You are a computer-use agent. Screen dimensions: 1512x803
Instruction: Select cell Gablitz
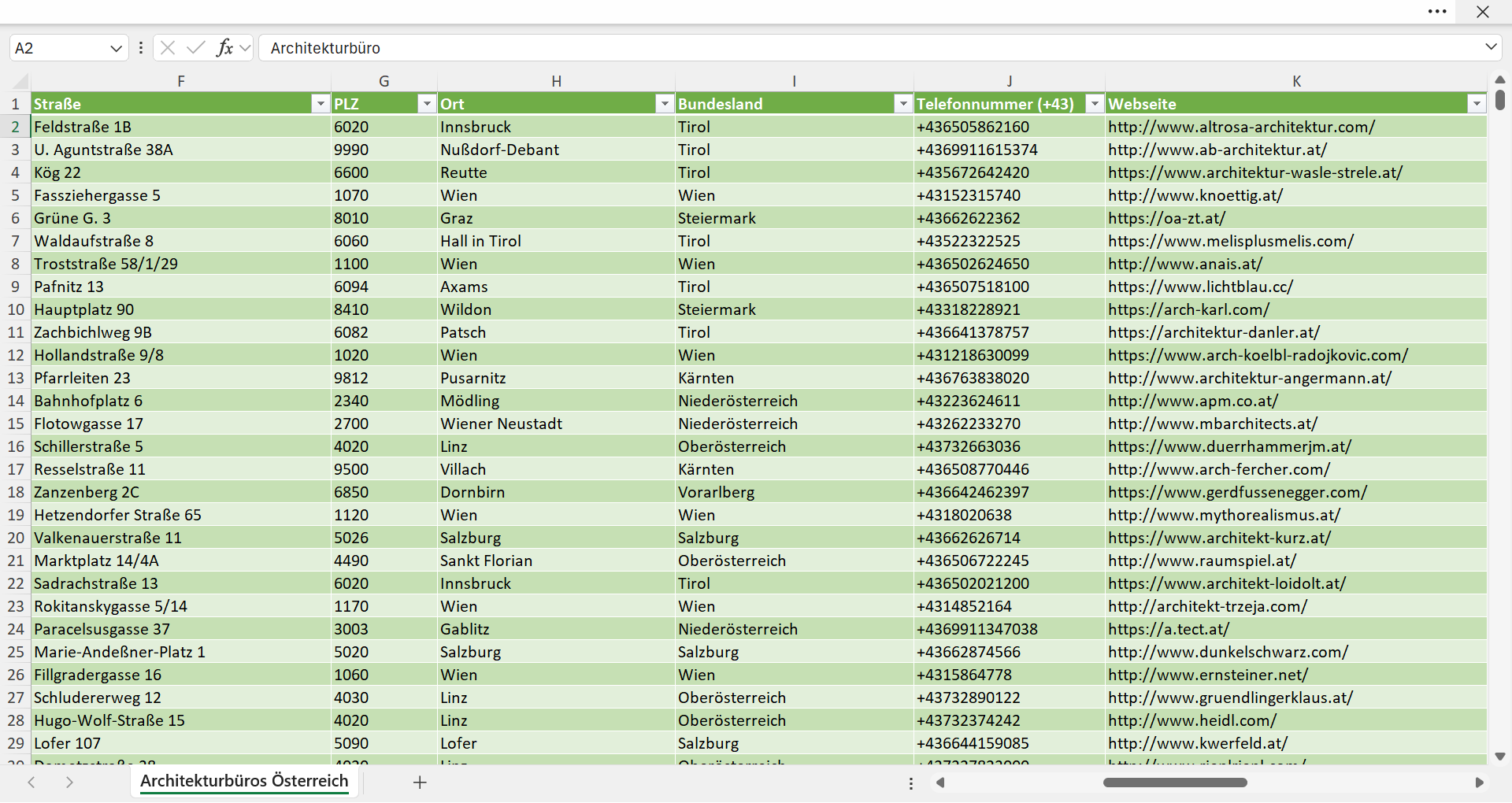click(x=556, y=629)
